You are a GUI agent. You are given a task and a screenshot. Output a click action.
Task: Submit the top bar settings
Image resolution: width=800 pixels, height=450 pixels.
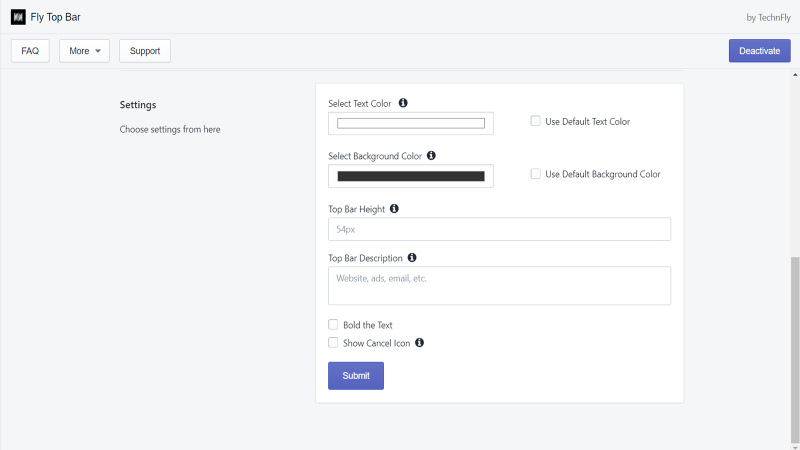[x=356, y=376]
